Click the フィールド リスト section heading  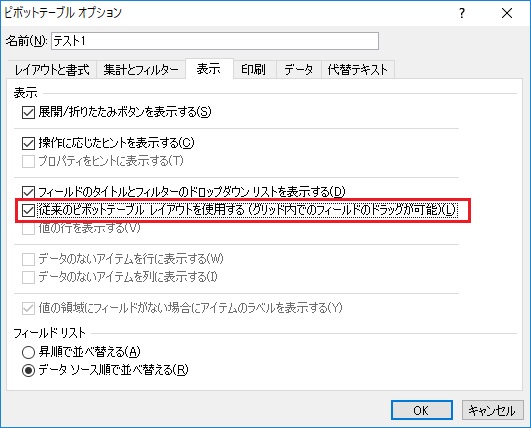click(x=49, y=333)
